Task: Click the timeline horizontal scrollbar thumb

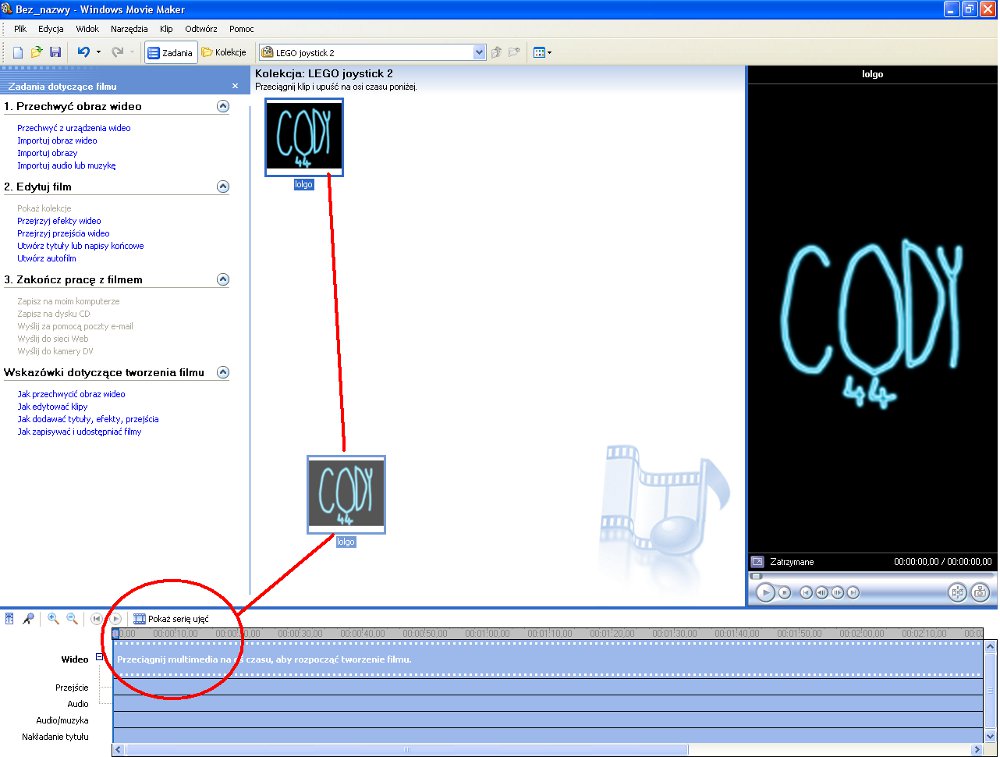Action: pyautogui.click(x=406, y=750)
